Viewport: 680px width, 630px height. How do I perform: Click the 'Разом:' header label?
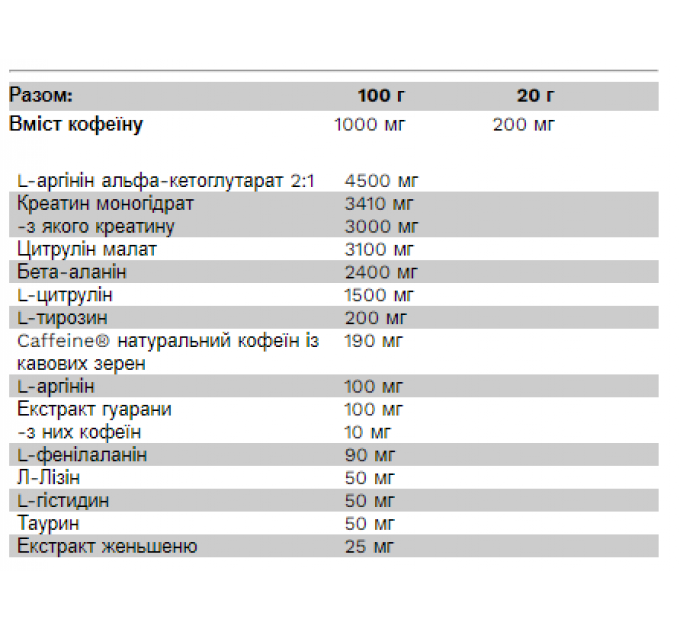[x=41, y=95]
